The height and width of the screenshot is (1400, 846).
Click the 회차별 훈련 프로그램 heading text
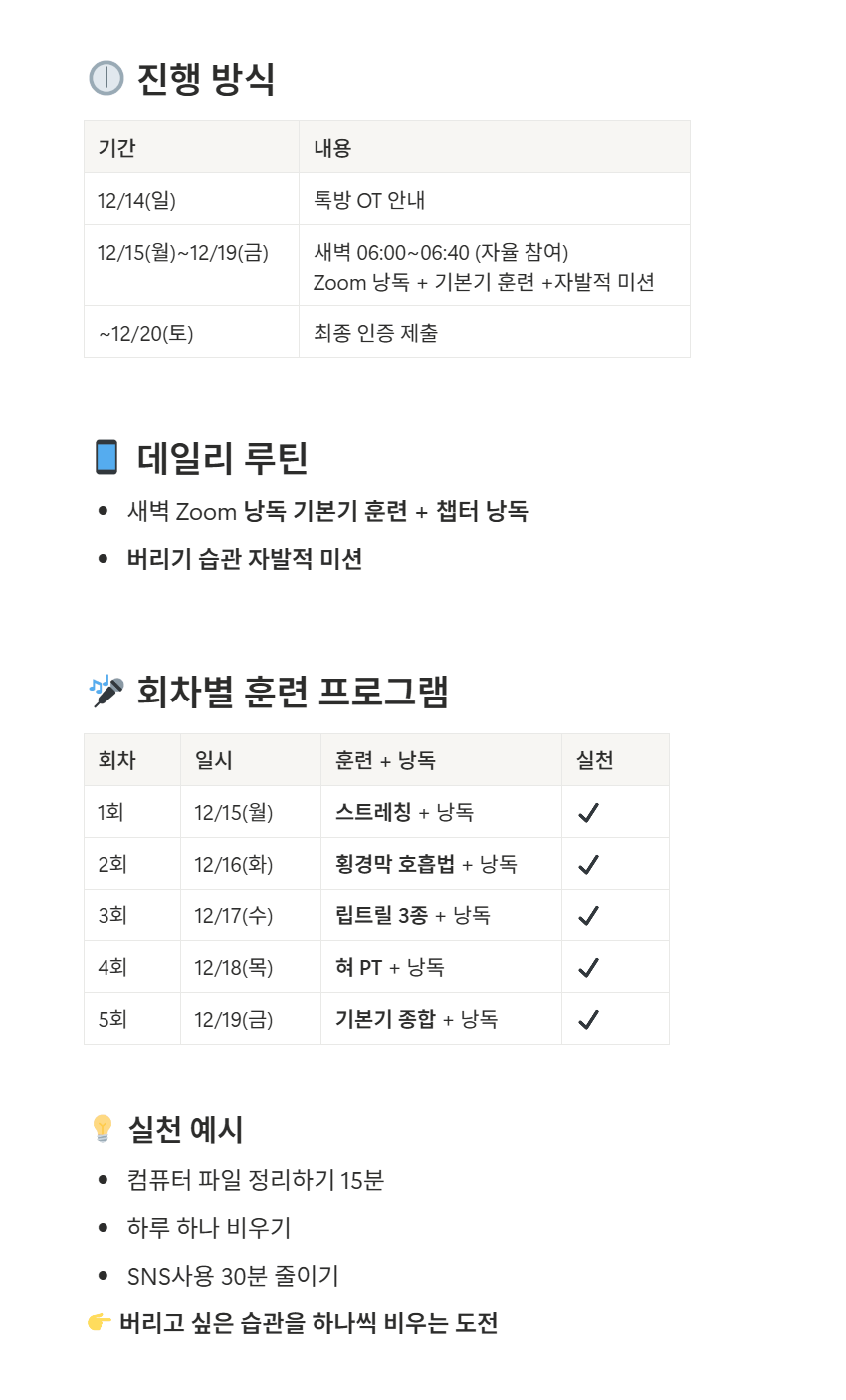pos(293,692)
